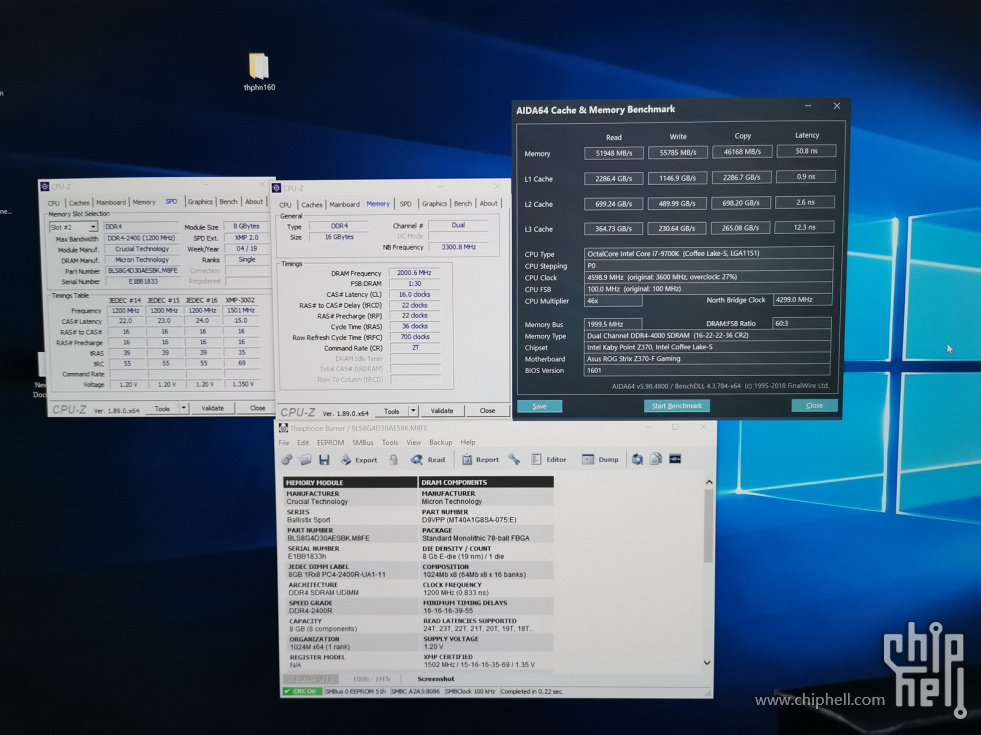Switch to Memory tab in CPU-Z SPD window

click(144, 203)
